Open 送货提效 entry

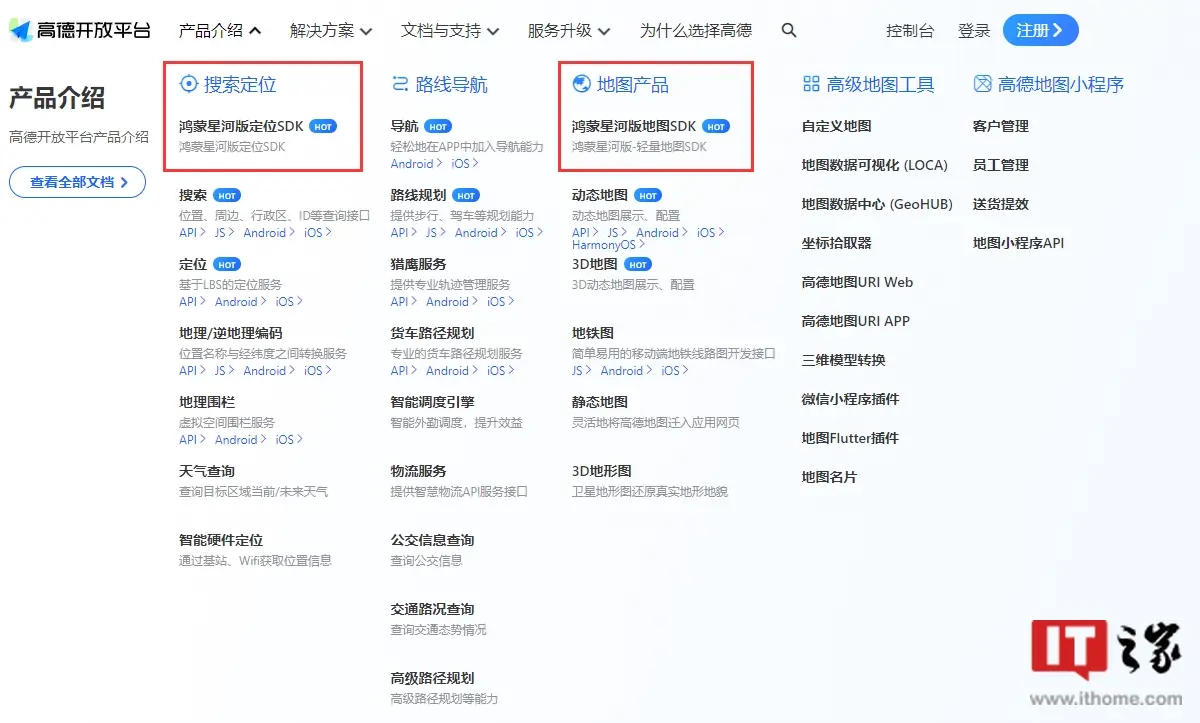tap(1001, 204)
